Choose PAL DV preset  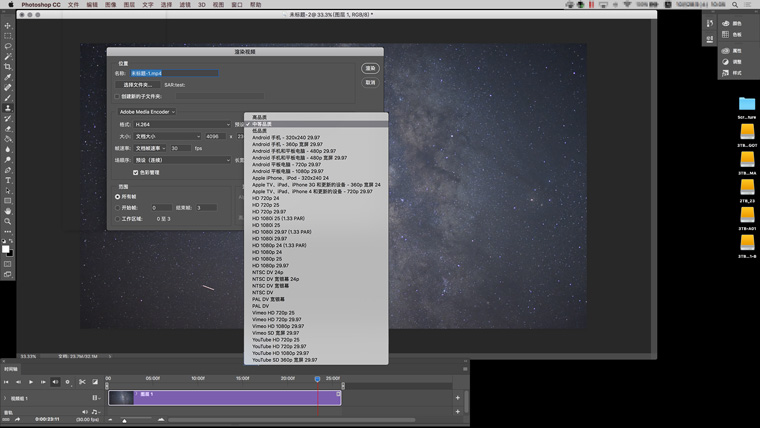tap(260, 306)
